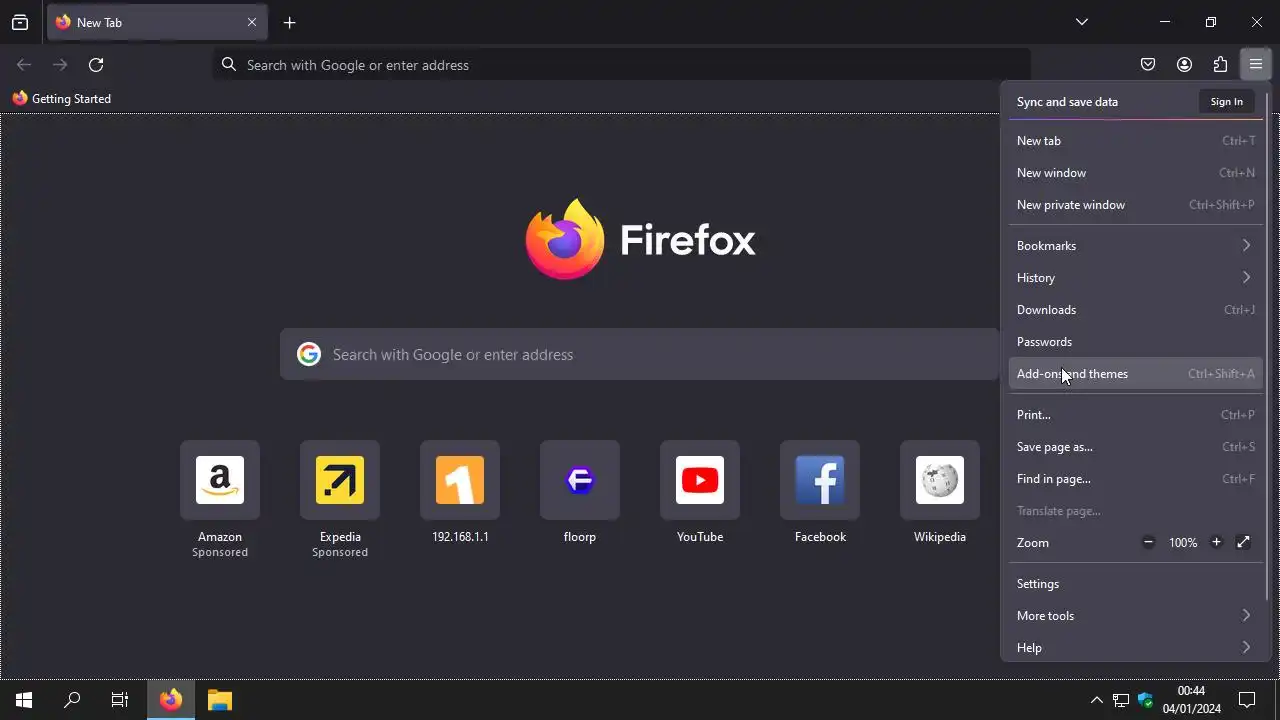Decrease zoom with minus button
The image size is (1280, 720).
point(1148,542)
